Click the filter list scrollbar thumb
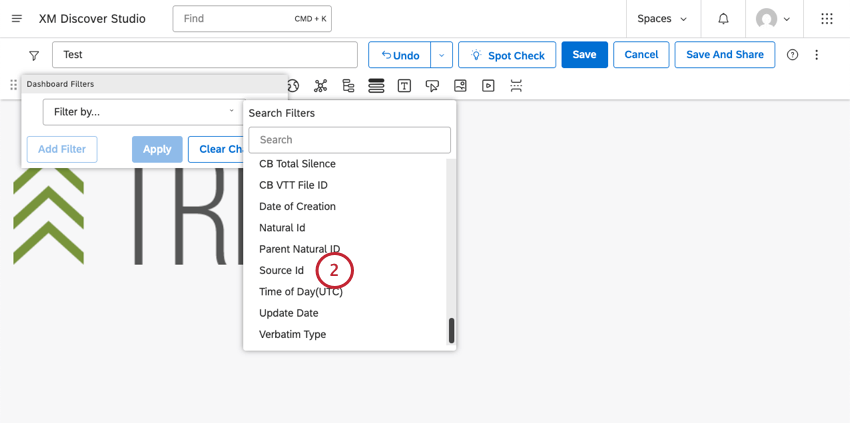 [x=452, y=331]
